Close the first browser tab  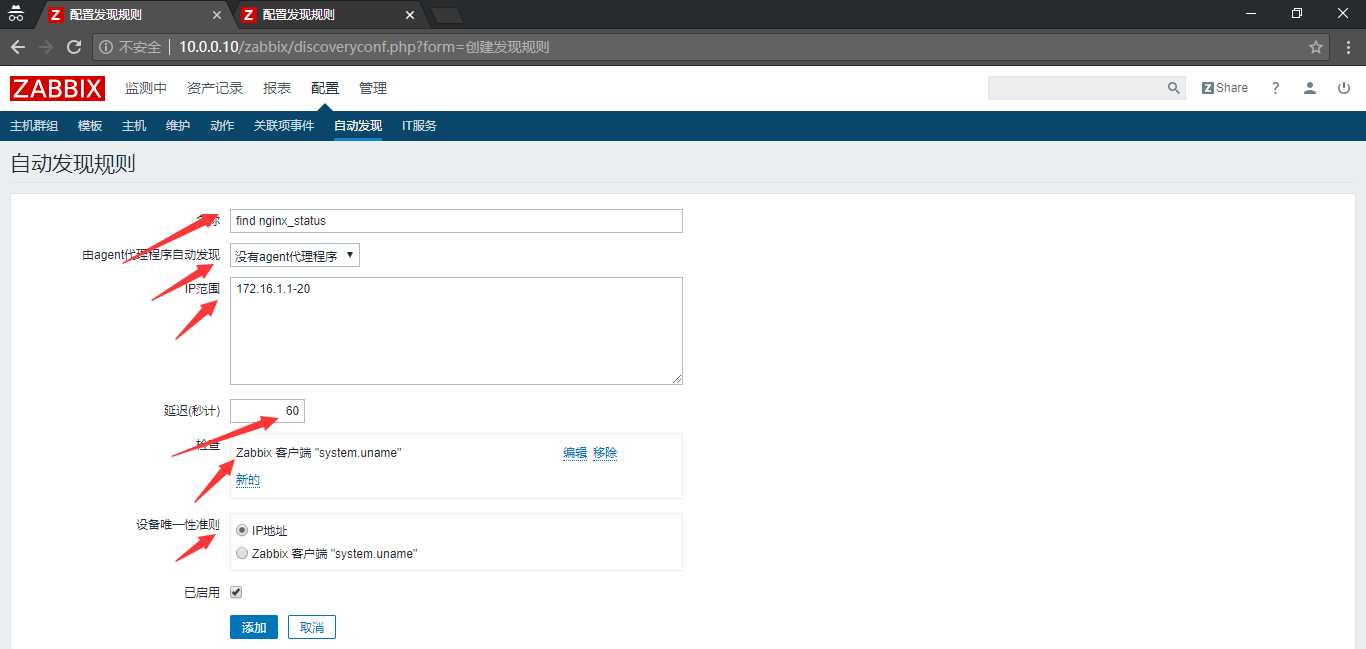tap(219, 15)
